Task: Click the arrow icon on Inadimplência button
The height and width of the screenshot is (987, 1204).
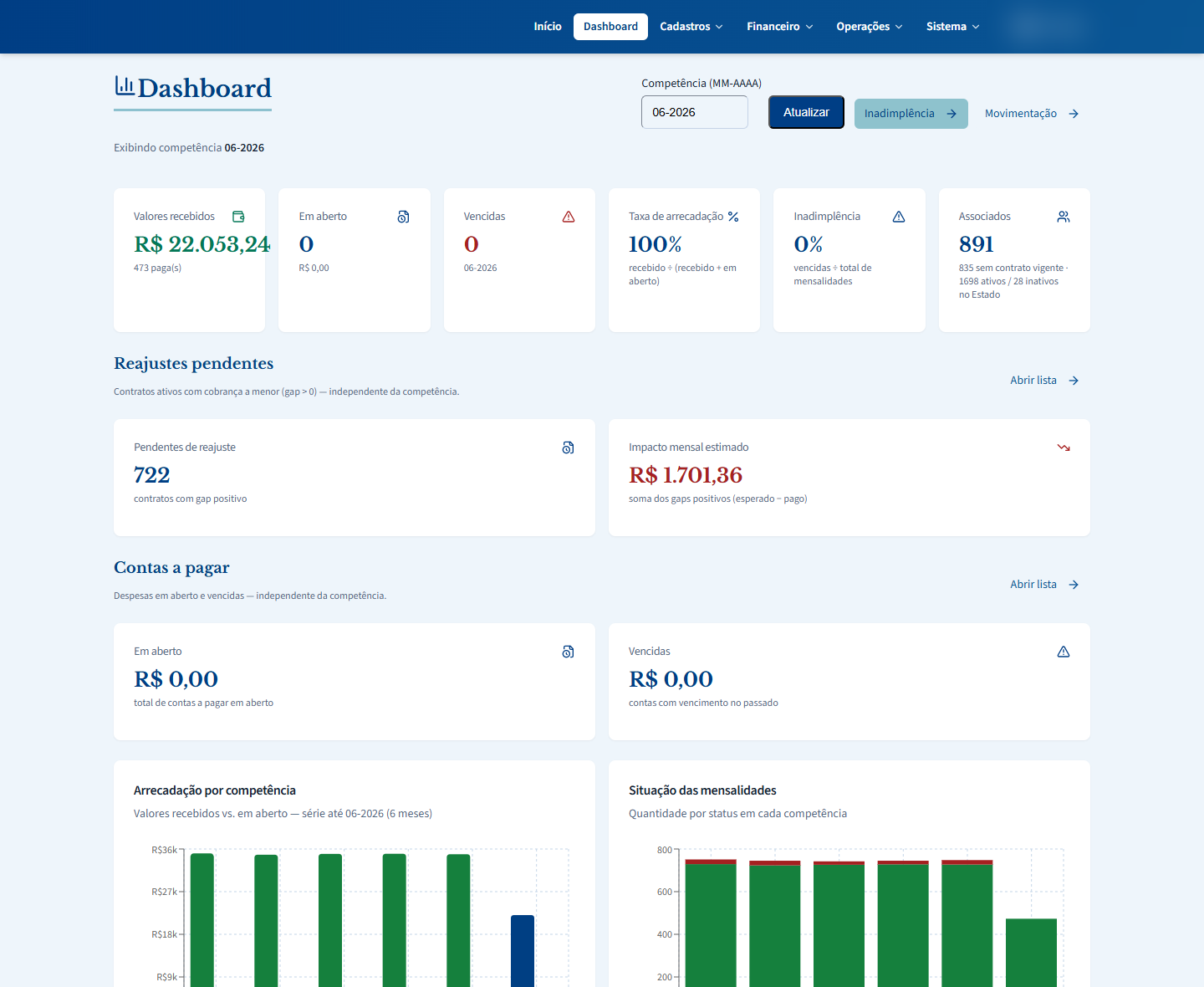Action: coord(951,114)
